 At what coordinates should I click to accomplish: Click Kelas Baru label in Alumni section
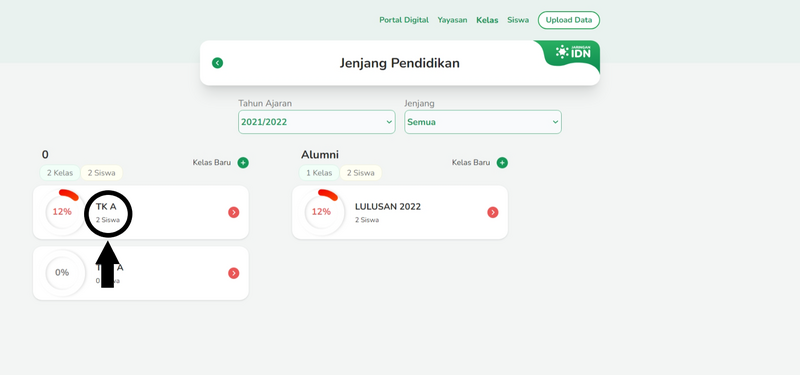tap(471, 163)
